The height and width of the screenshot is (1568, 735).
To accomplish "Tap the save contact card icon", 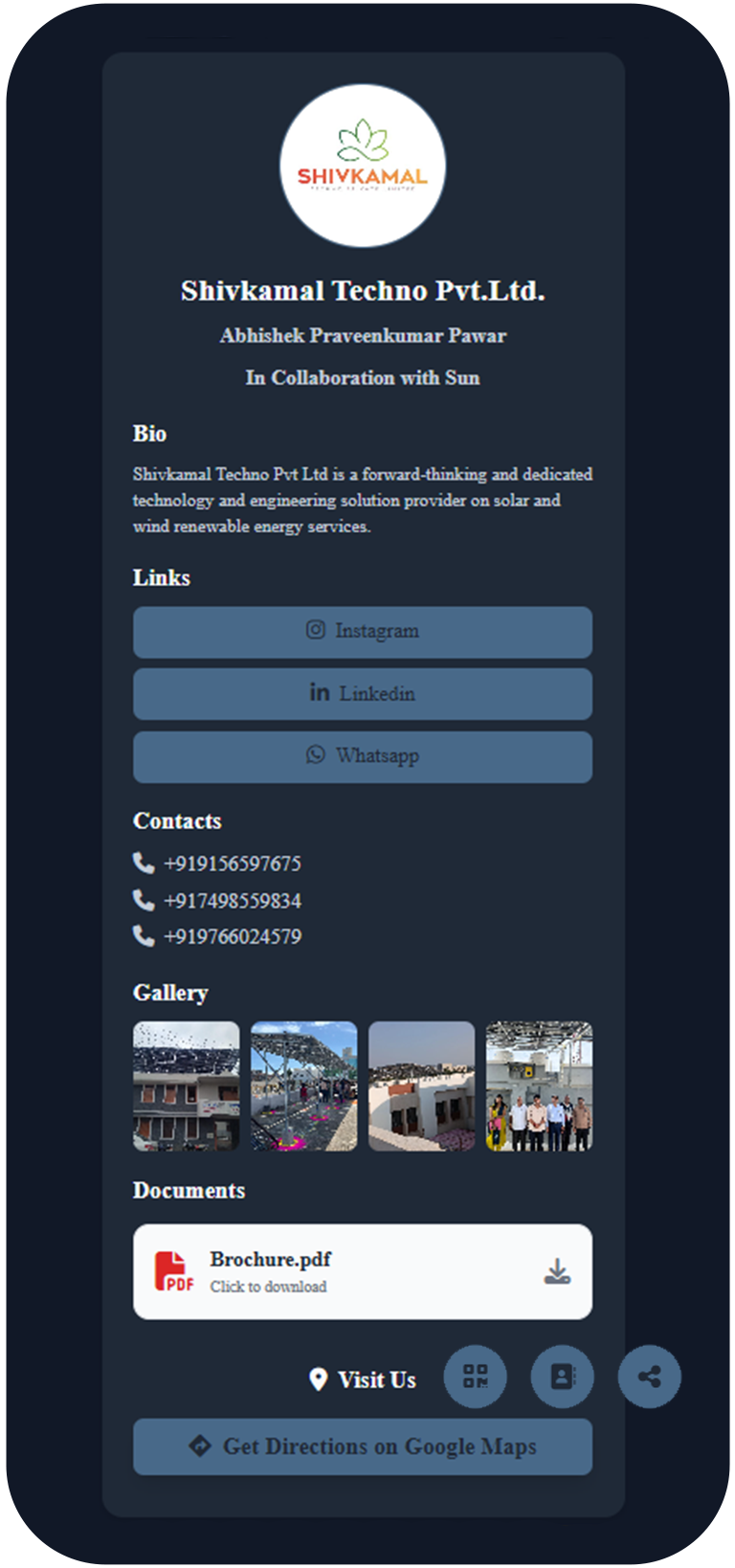I will (x=563, y=1377).
